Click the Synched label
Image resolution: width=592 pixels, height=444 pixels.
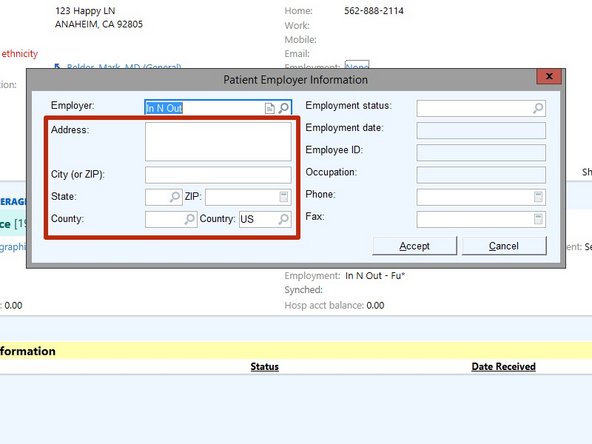click(304, 290)
